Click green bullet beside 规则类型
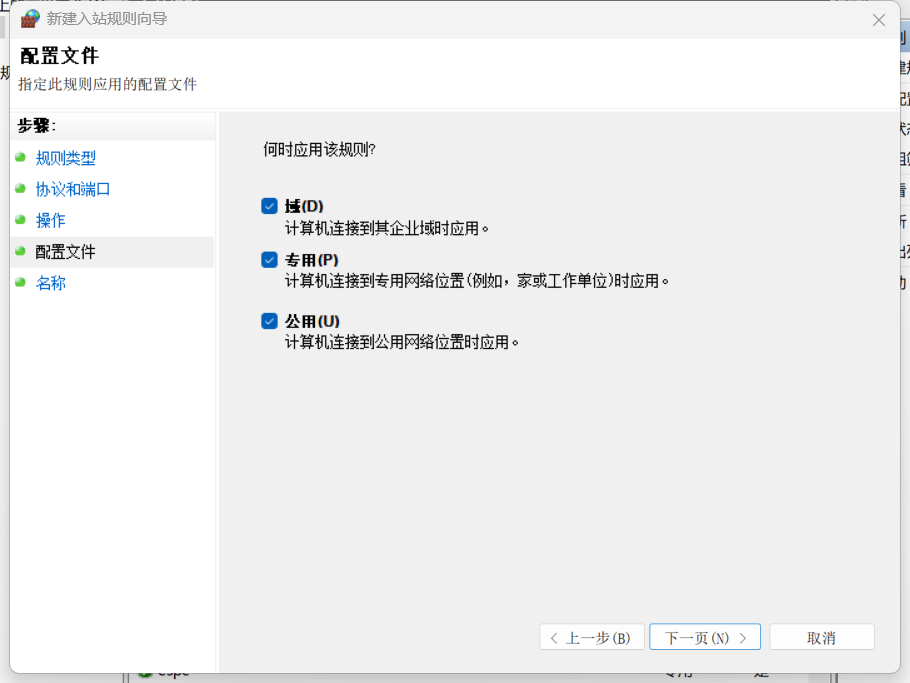The height and width of the screenshot is (683, 910). coord(21,157)
